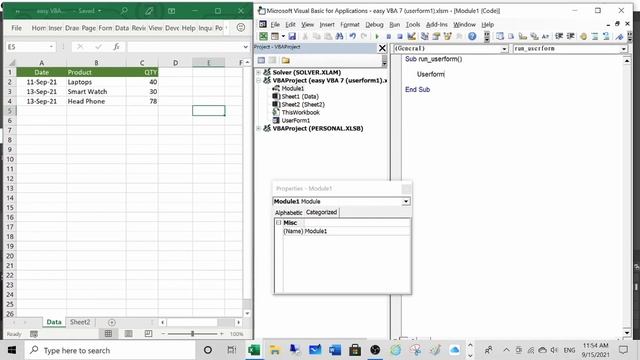640x360 pixels.
Task: Click the Excel formula bar input
Action: tap(184, 47)
